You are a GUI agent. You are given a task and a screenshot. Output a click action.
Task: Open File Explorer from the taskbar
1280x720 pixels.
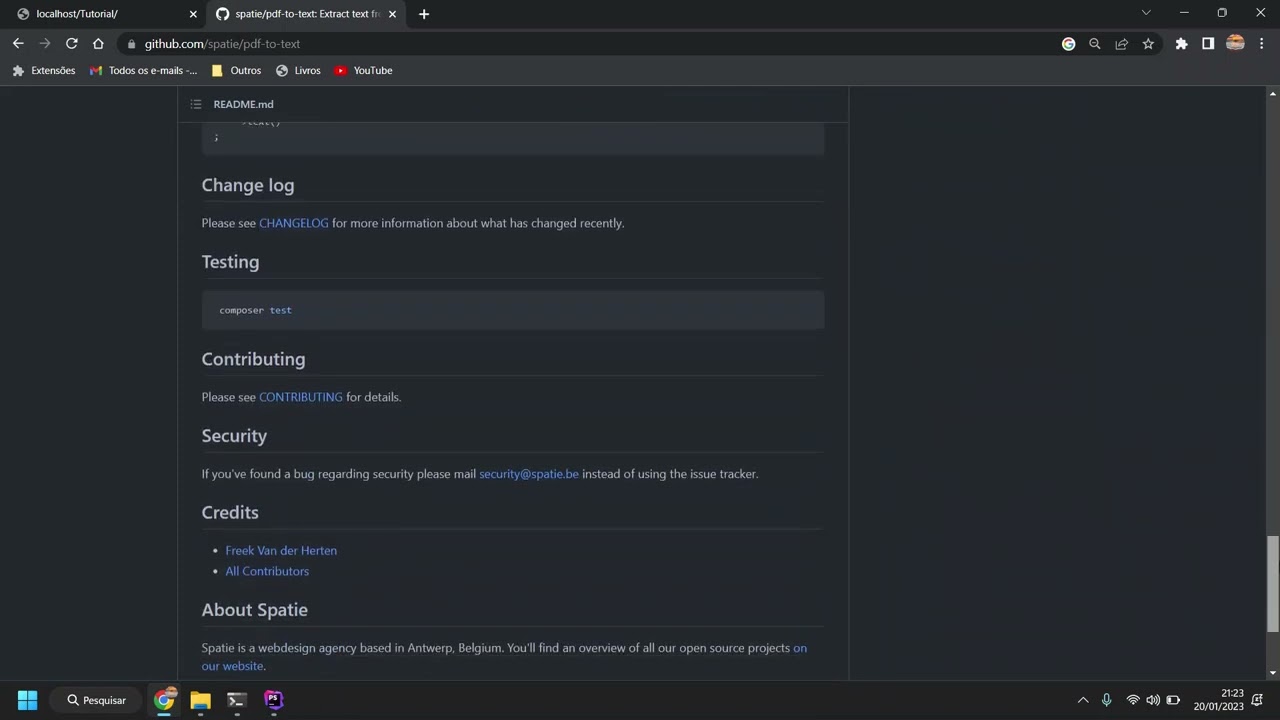(200, 700)
